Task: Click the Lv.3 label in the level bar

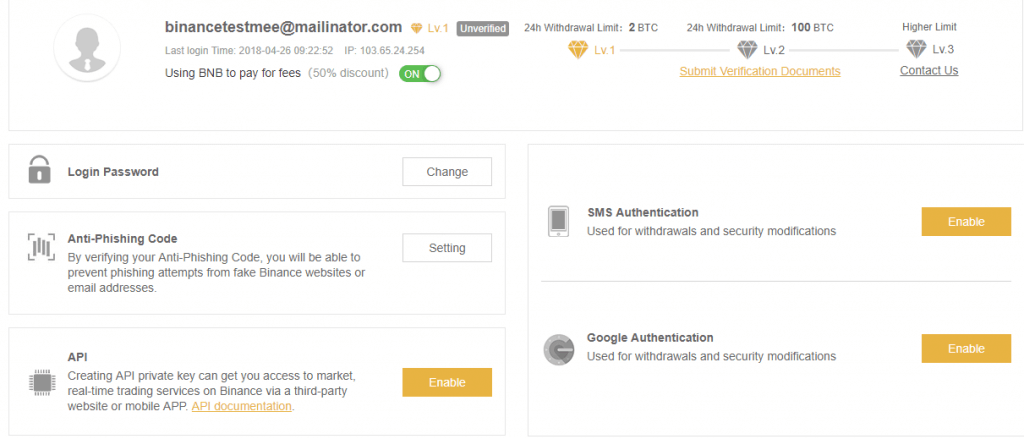Action: (x=943, y=50)
